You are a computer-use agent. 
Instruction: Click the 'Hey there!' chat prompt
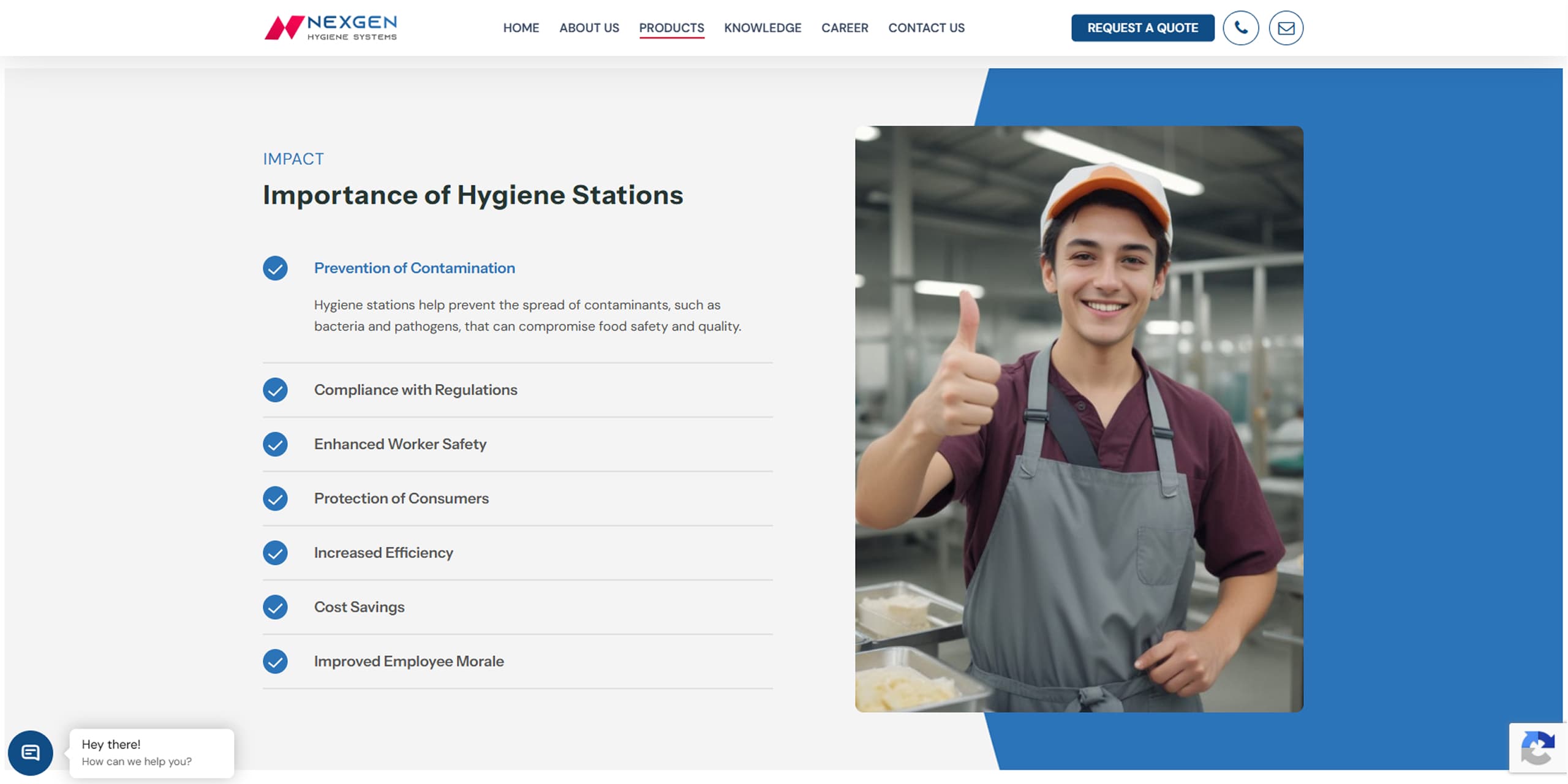click(x=151, y=753)
